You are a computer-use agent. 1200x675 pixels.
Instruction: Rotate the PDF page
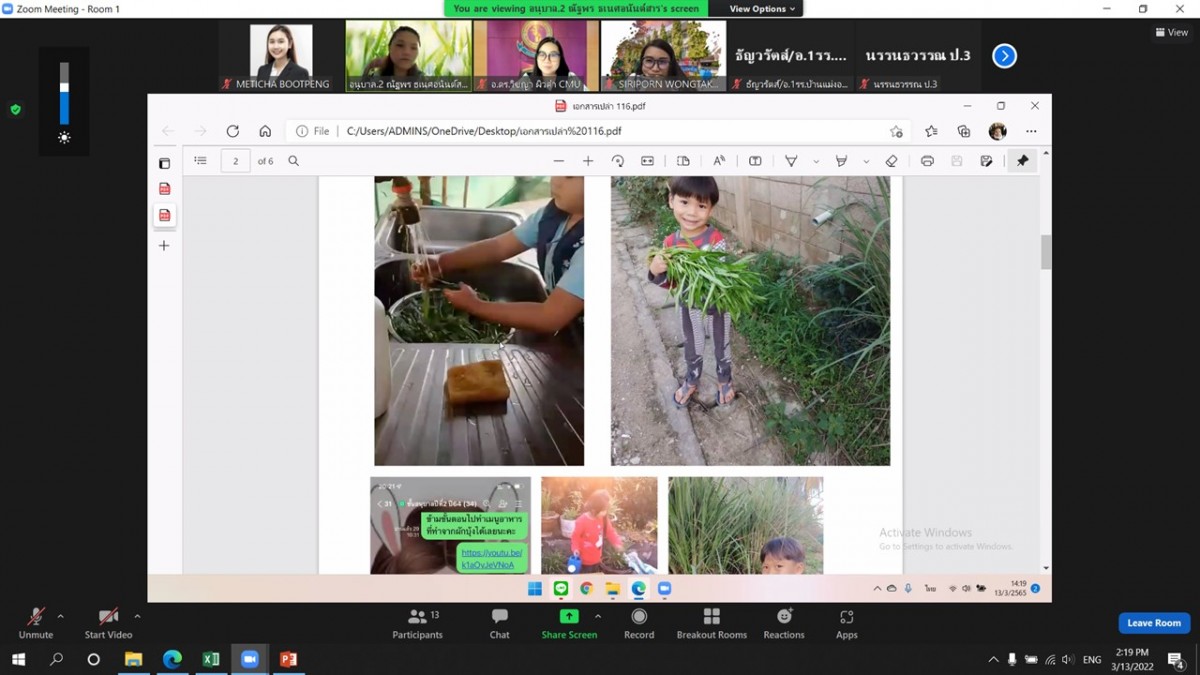click(618, 161)
